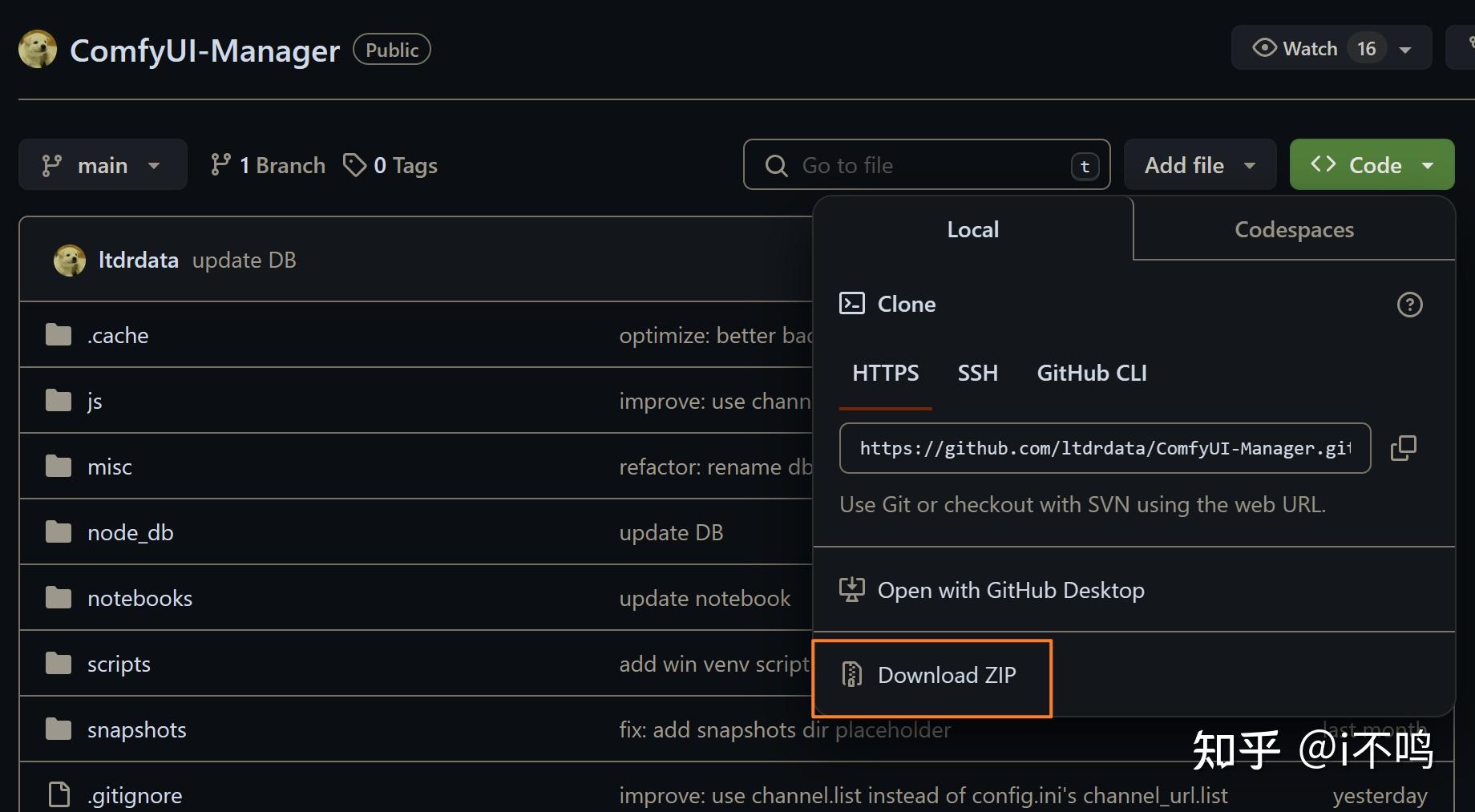
Task: Click the Open with GitHub Desktop option
Action: (1010, 591)
